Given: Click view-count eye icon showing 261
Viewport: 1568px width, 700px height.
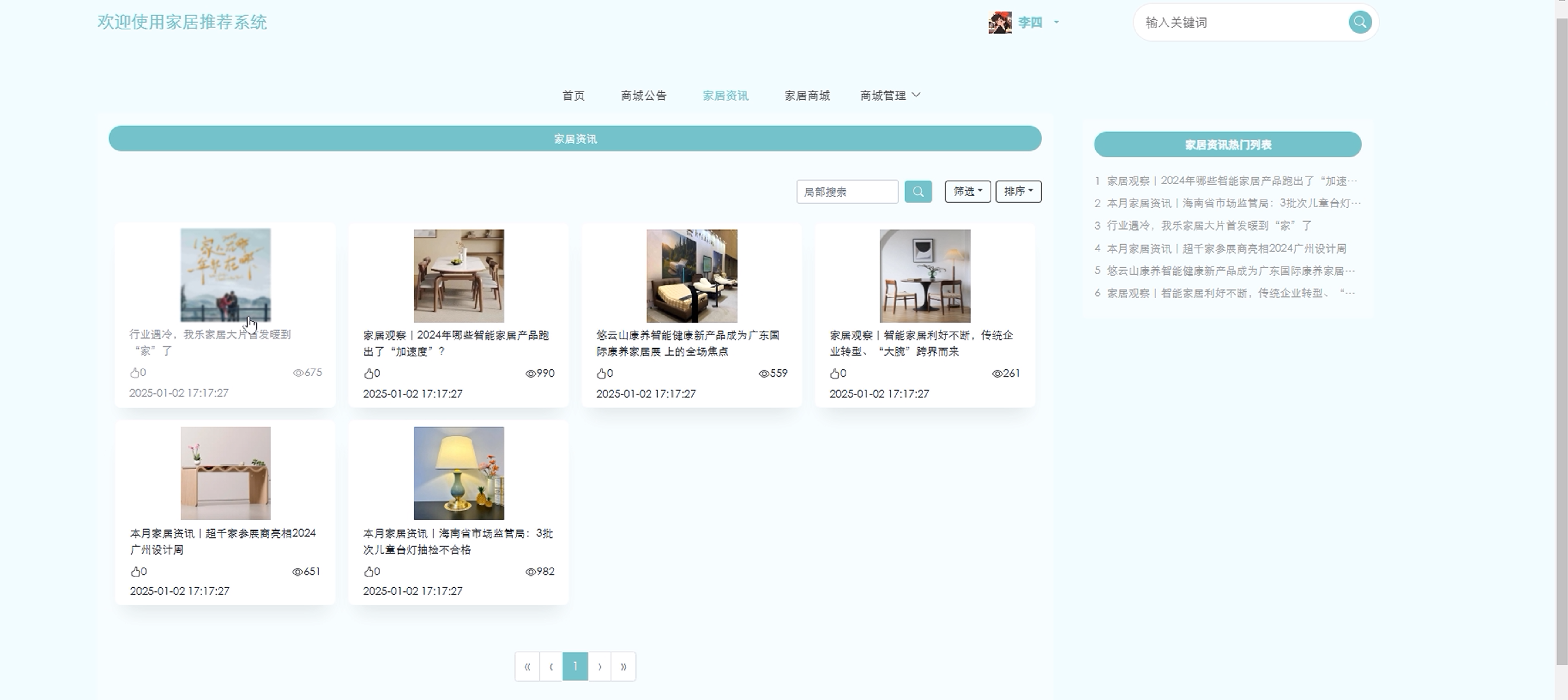Looking at the screenshot, I should [x=997, y=374].
